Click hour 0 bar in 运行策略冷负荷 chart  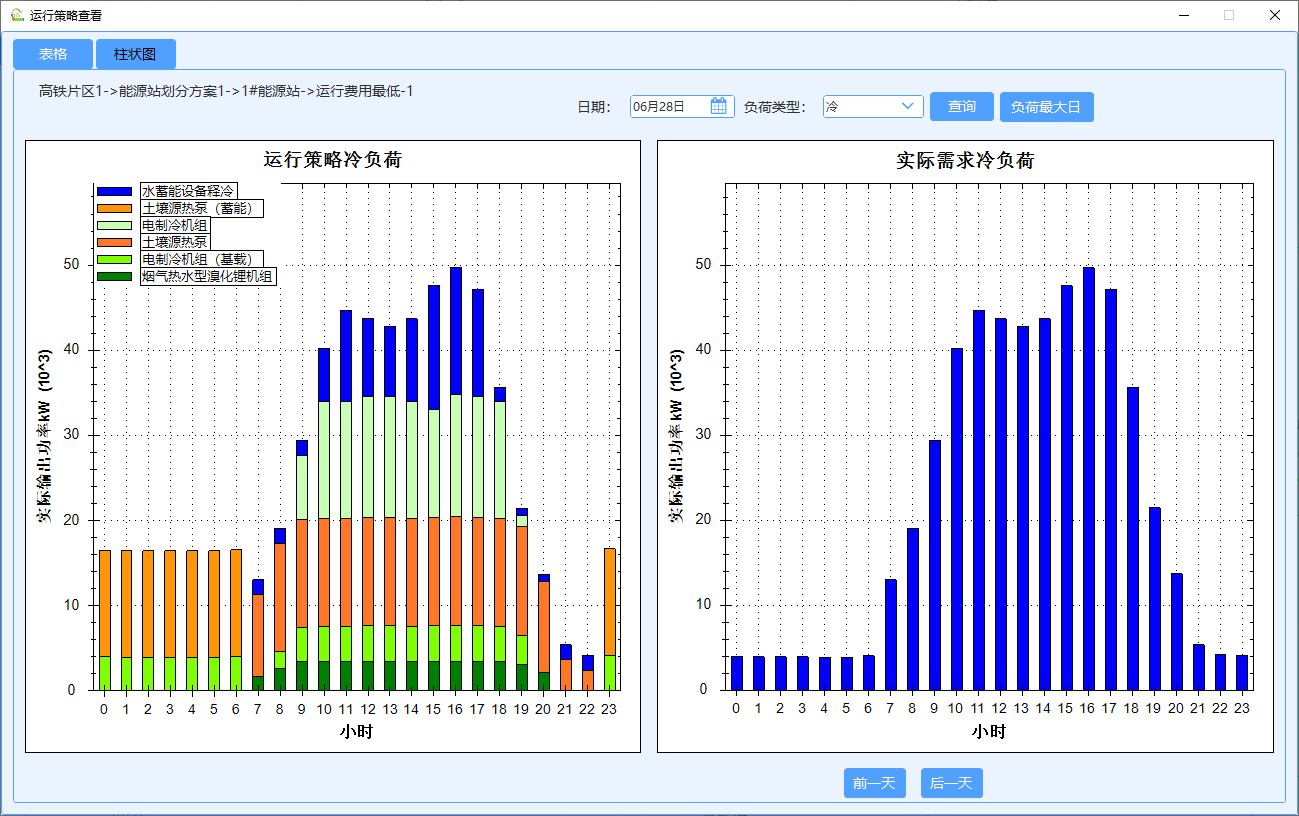coord(105,620)
